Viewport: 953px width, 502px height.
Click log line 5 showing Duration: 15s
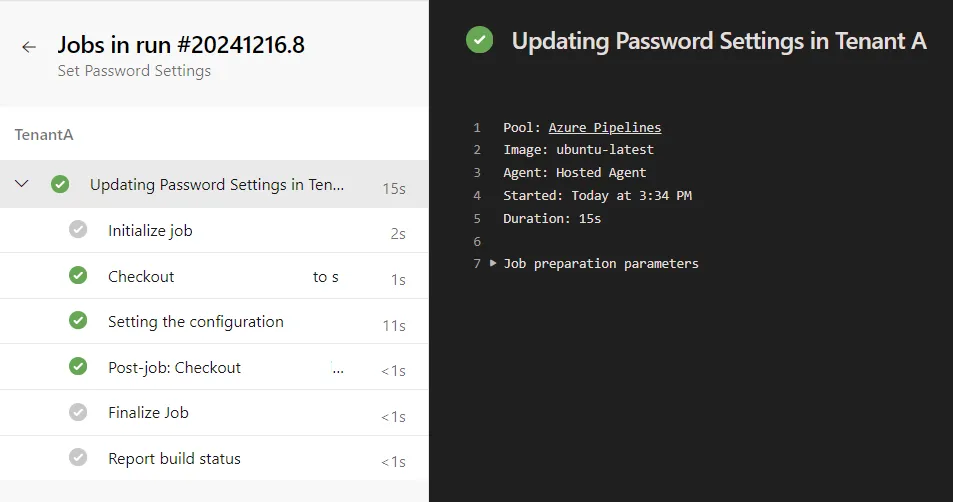pos(552,218)
